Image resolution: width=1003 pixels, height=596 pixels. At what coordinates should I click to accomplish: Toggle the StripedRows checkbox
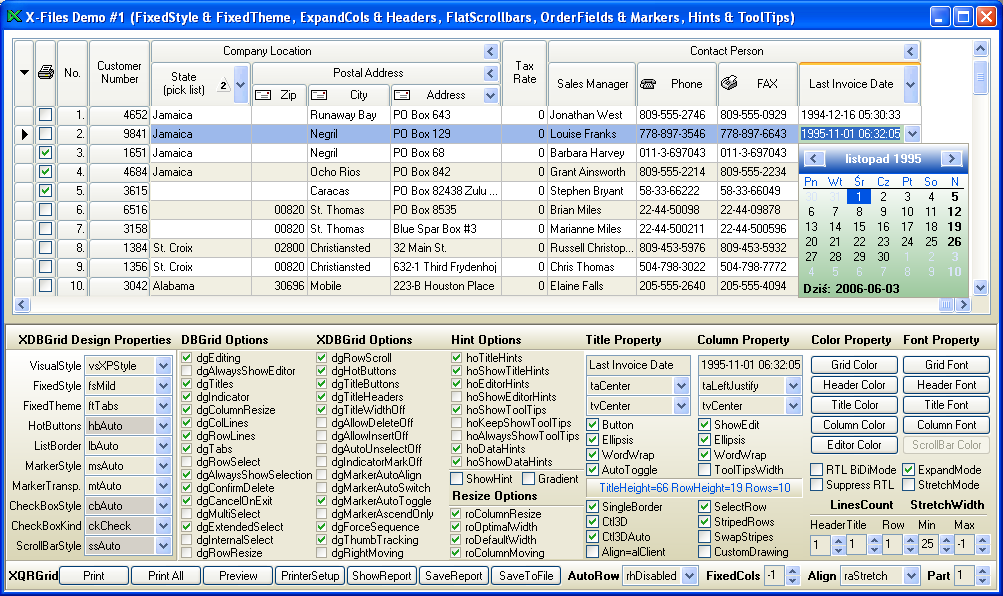(705, 522)
